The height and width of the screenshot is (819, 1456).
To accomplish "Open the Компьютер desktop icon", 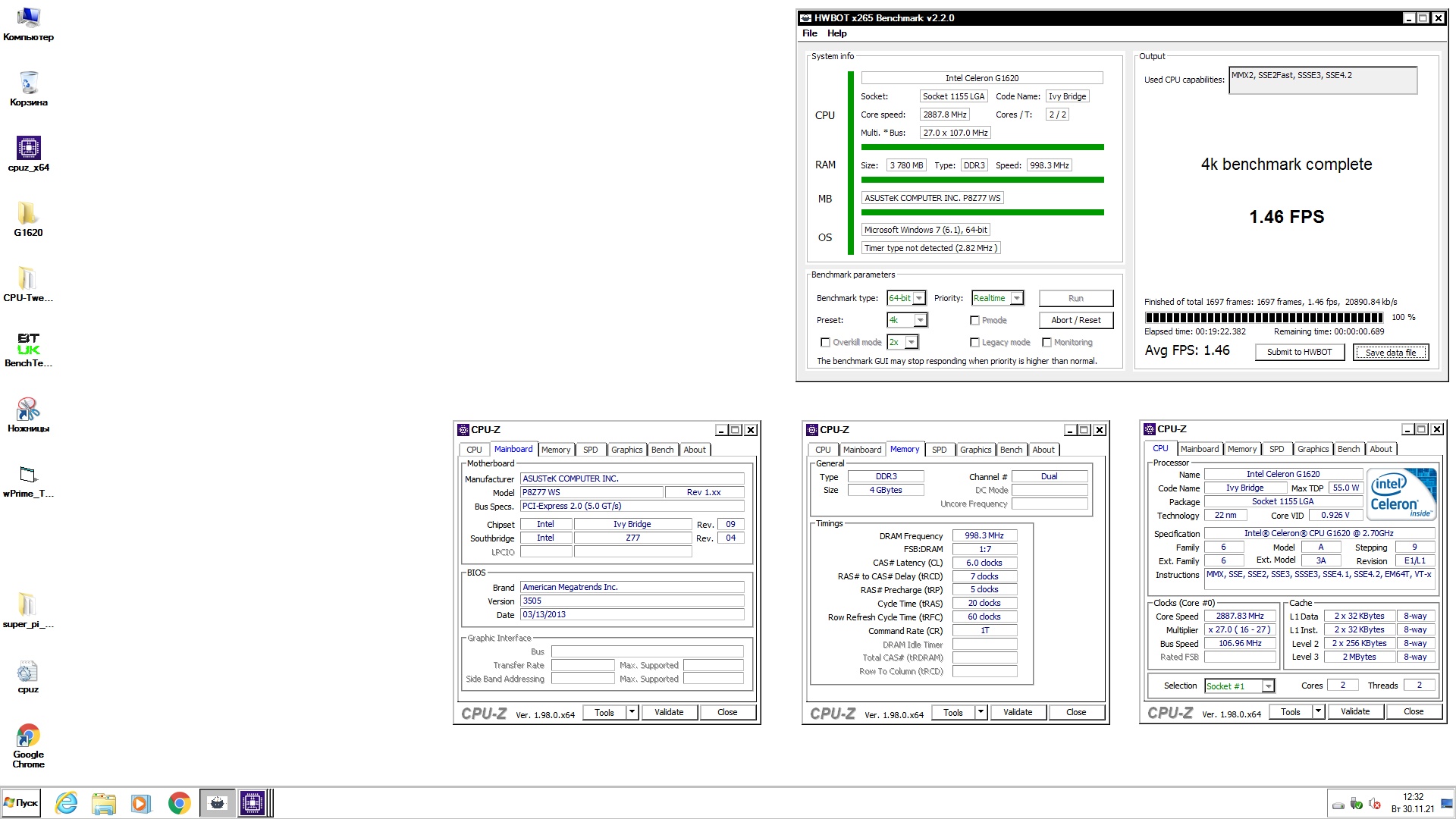I will click(x=28, y=24).
